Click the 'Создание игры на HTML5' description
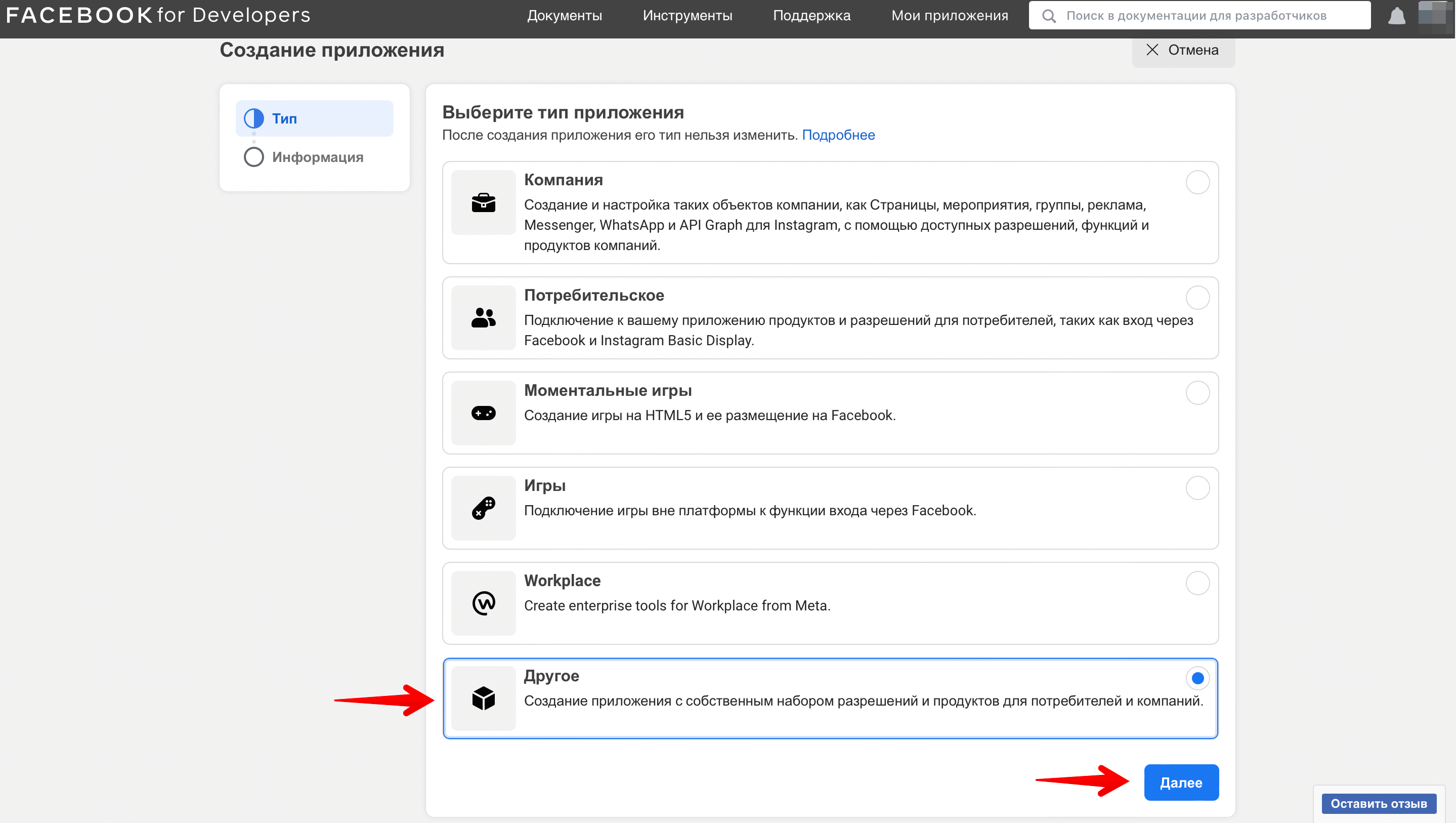 (709, 415)
